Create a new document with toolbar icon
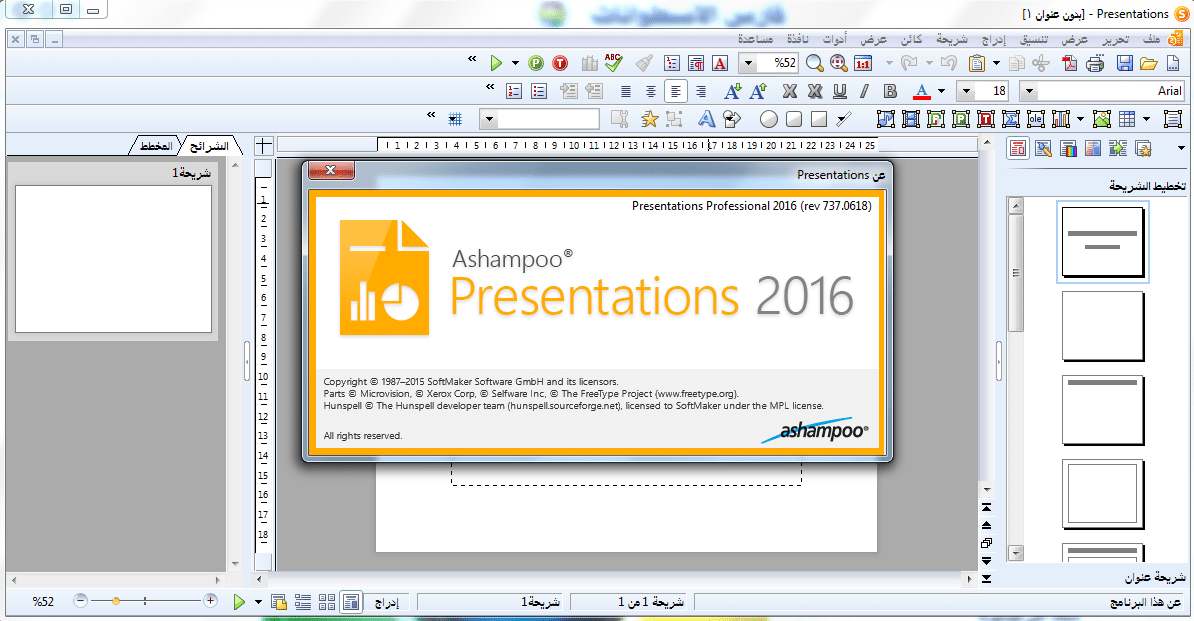 (x=1173, y=63)
